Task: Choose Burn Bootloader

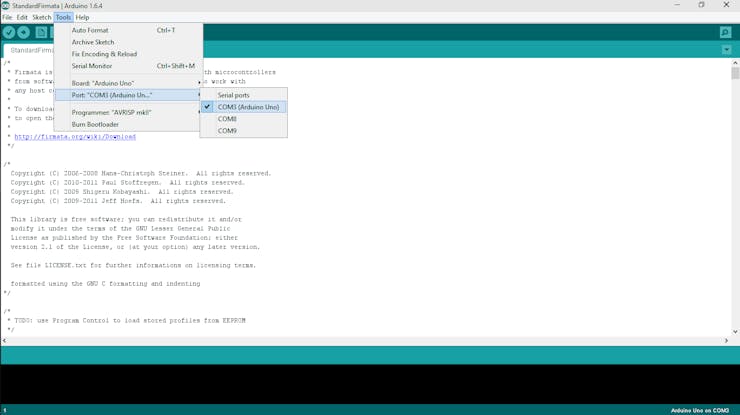Action: point(128,124)
